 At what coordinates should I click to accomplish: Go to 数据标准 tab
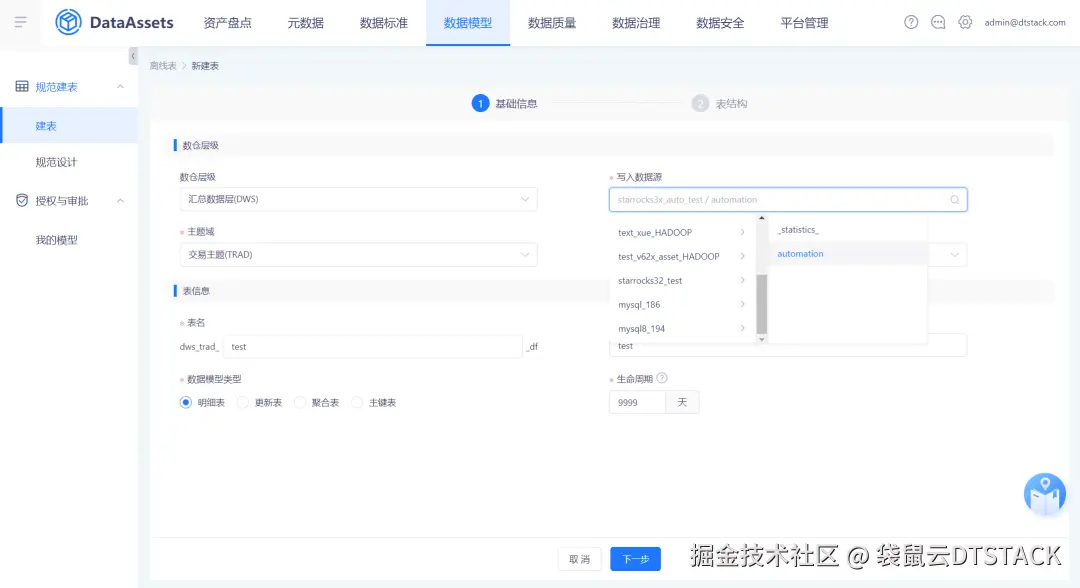click(384, 23)
